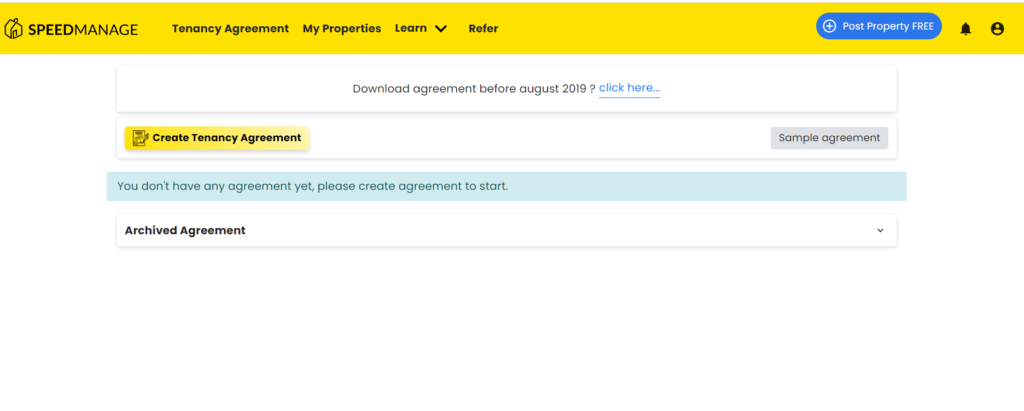Expand the Archived Agreement chevron
Viewport: 1024px width, 411px height.
tap(880, 230)
